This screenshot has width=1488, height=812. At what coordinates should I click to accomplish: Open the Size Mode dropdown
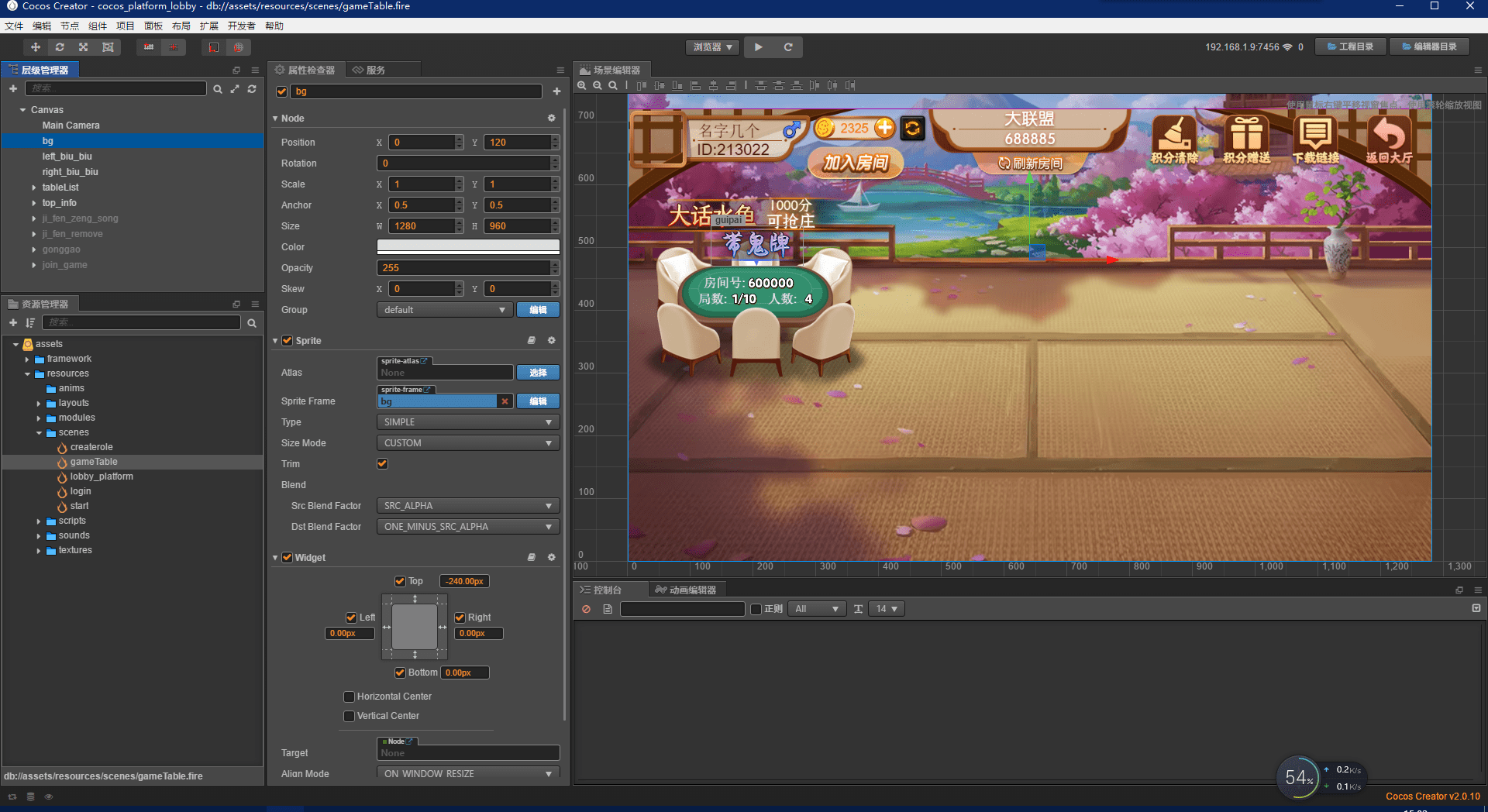click(467, 443)
